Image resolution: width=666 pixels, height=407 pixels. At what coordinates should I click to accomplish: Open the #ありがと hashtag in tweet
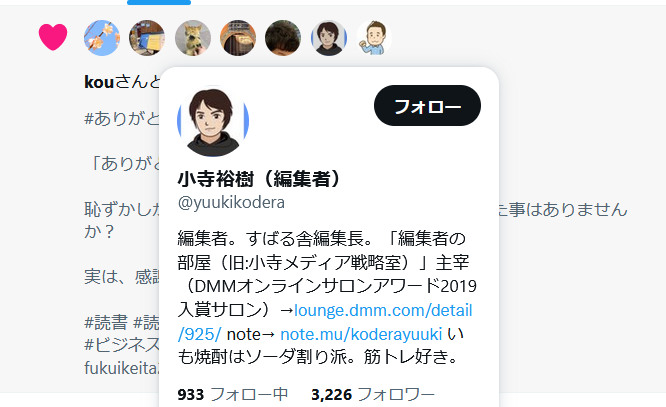(122, 119)
